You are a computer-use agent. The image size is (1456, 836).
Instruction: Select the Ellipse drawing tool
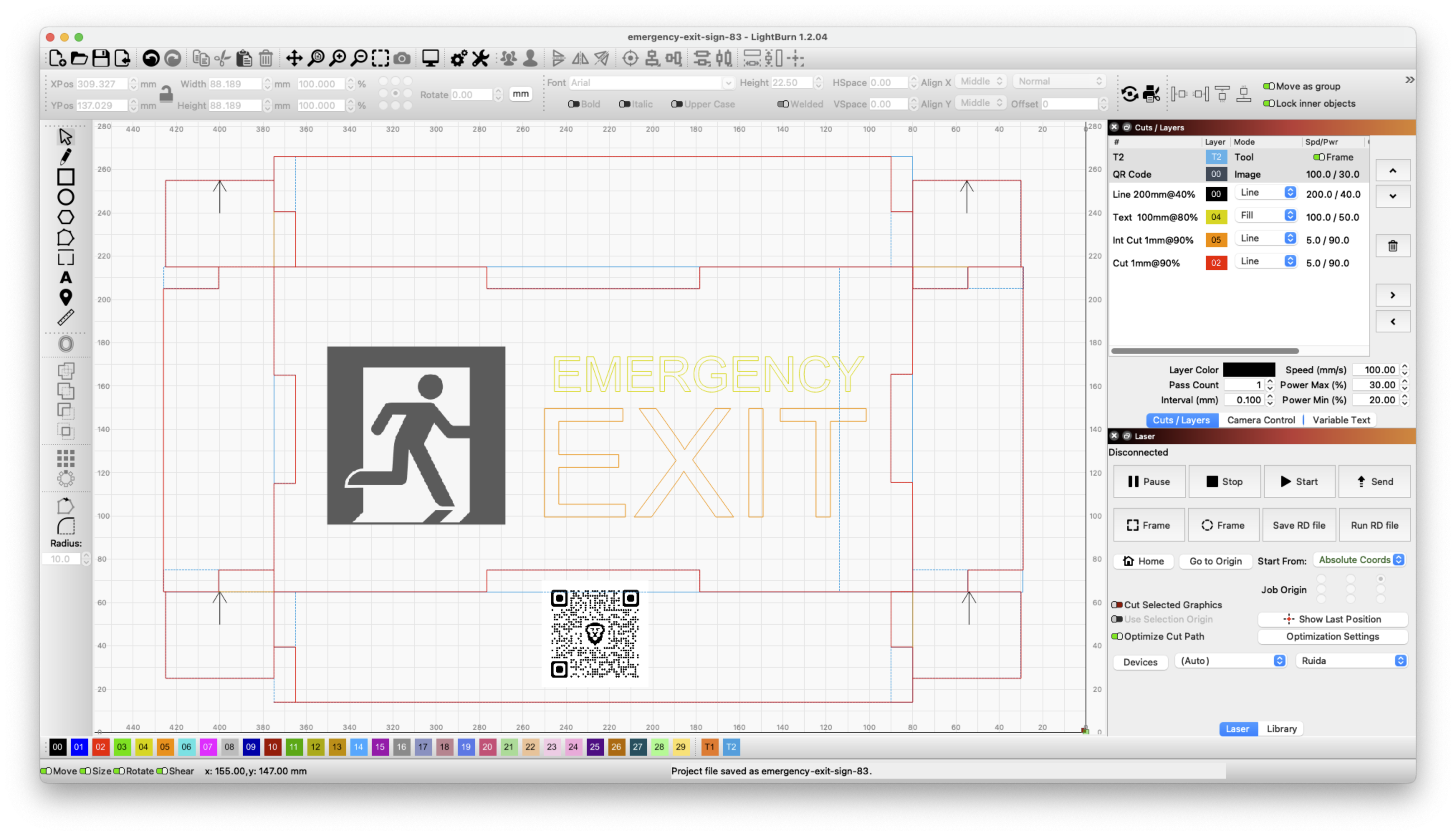(x=66, y=197)
